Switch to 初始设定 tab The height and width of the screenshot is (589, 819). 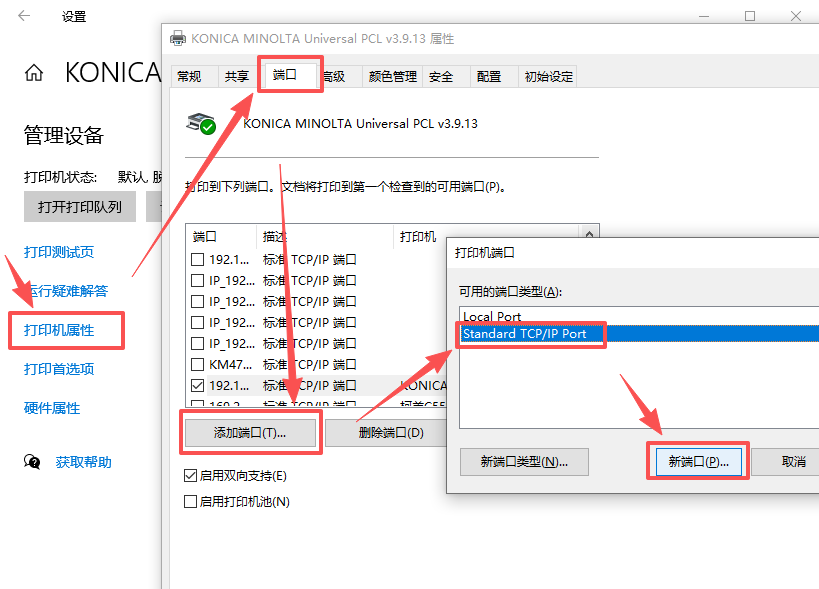(548, 76)
